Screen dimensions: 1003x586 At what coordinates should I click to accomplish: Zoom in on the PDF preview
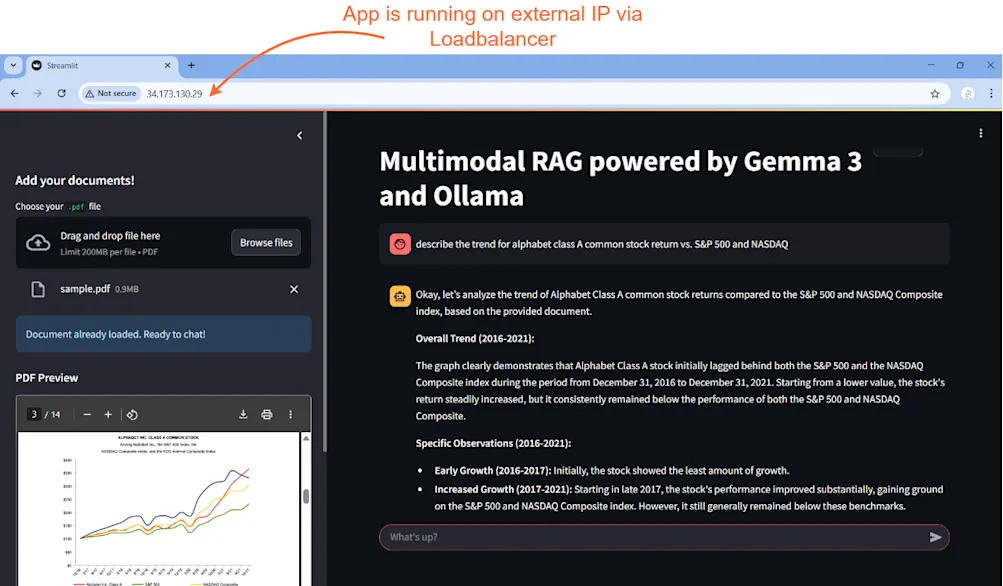pyautogui.click(x=108, y=413)
